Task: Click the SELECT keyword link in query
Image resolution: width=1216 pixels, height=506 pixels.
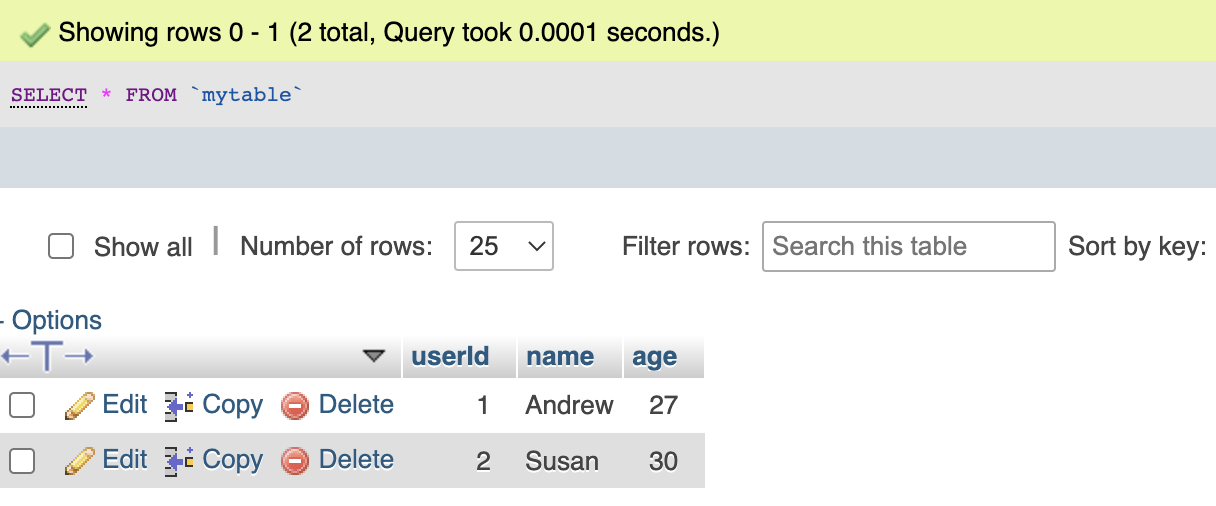Action: click(x=49, y=96)
